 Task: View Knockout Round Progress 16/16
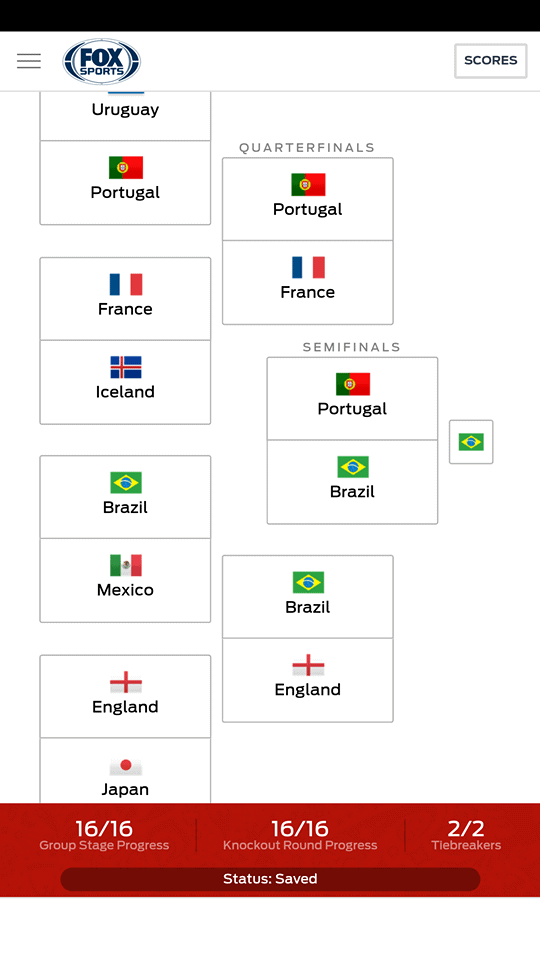300,835
